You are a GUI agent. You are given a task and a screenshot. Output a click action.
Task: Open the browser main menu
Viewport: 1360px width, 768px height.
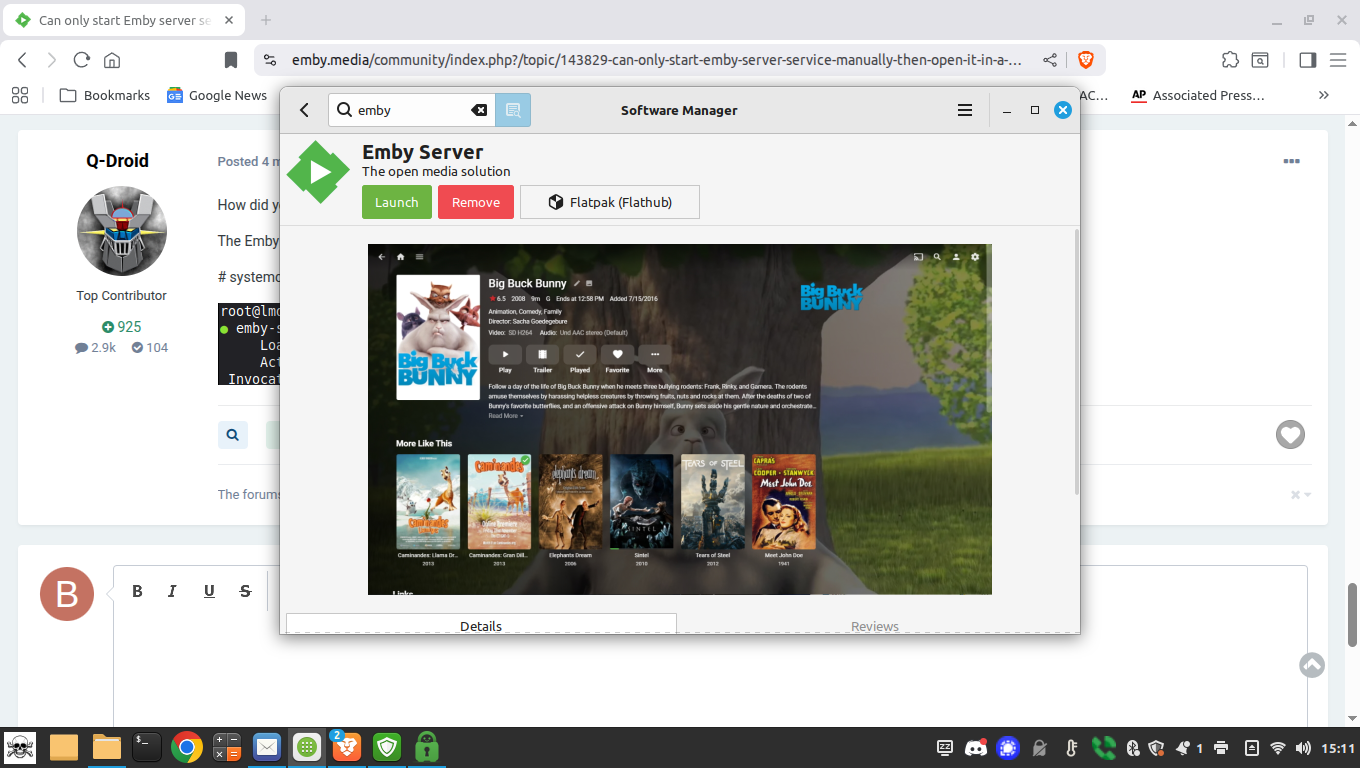point(1338,60)
